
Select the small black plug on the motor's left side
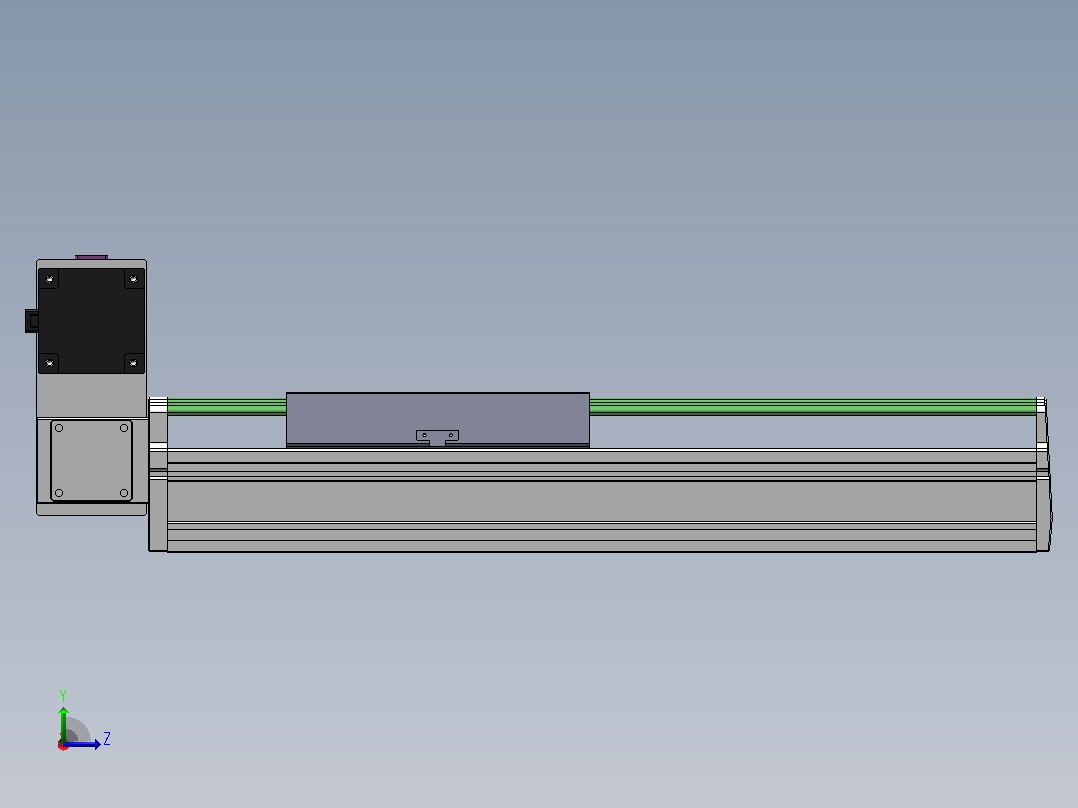32,321
